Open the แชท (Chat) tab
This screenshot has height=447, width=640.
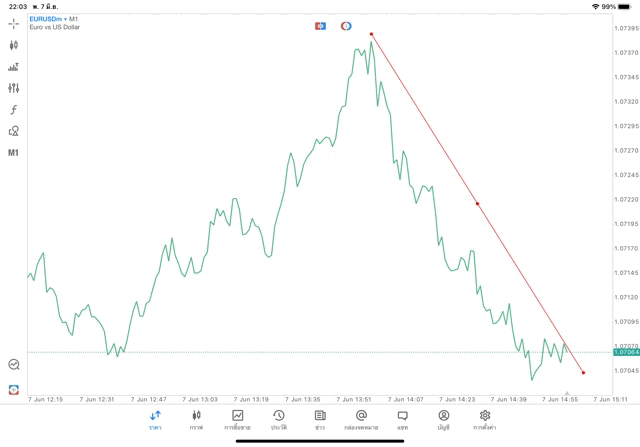402,419
